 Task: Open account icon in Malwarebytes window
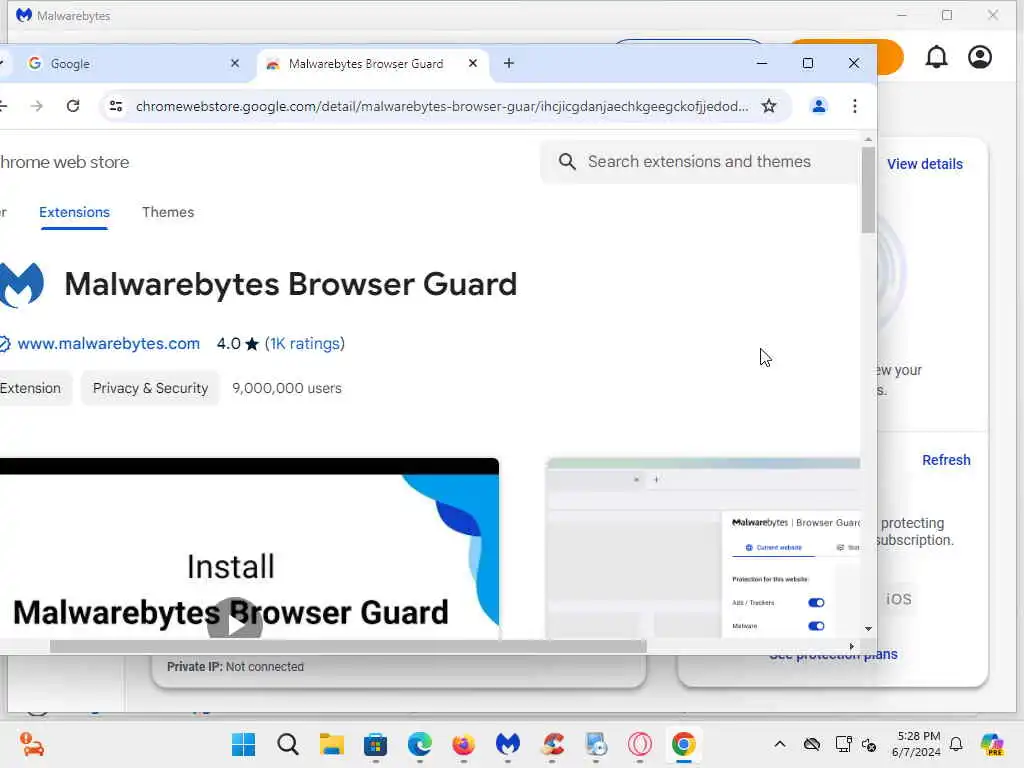980,57
